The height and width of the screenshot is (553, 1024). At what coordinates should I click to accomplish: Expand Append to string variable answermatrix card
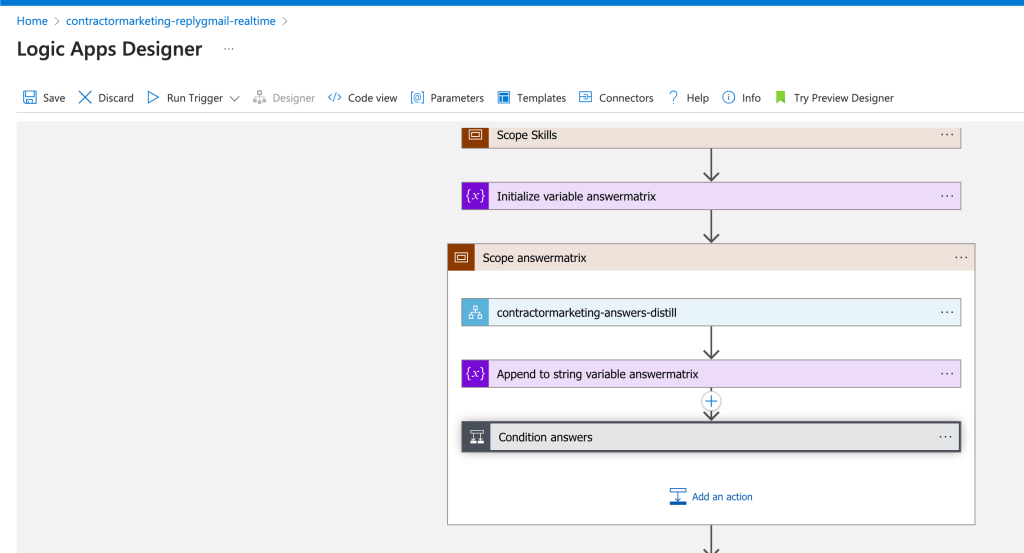pyautogui.click(x=711, y=373)
